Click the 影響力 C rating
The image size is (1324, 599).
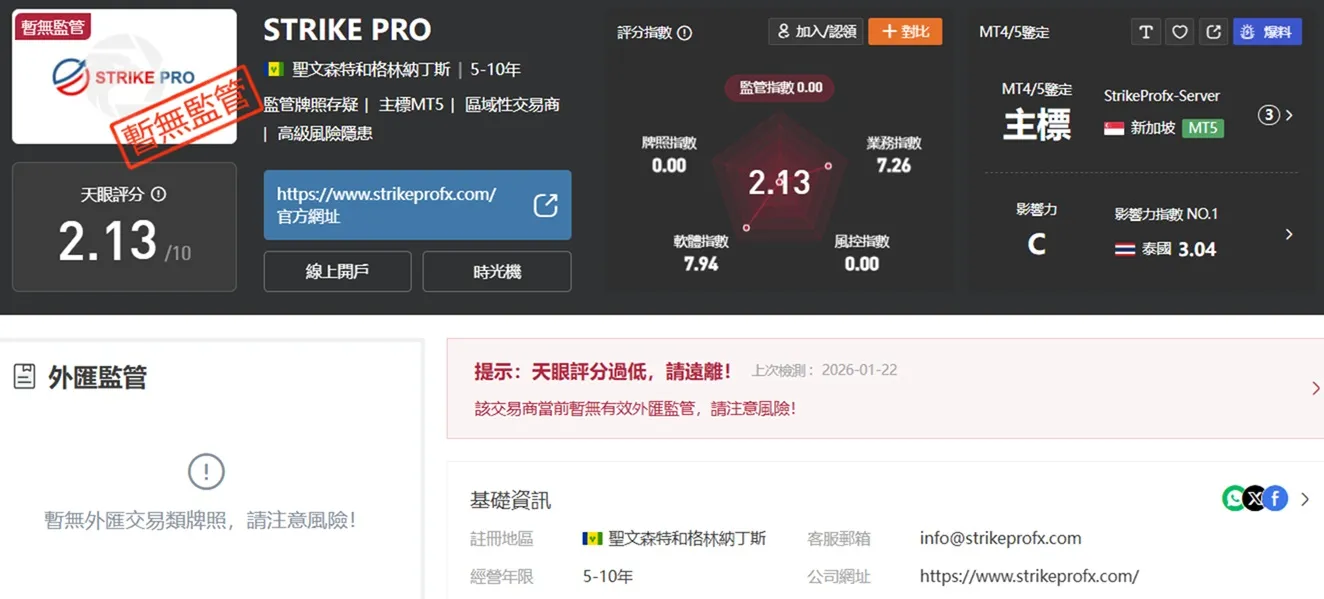coord(1036,244)
